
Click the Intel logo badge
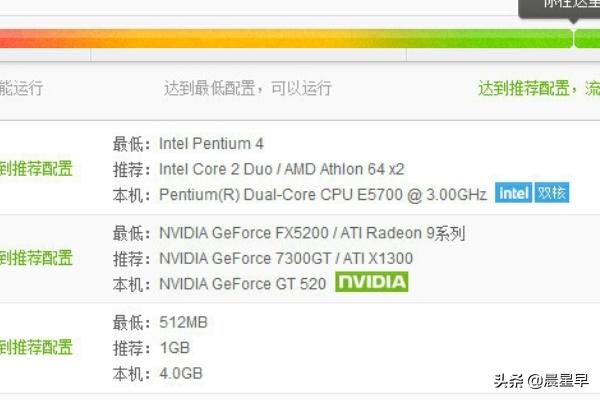point(514,192)
